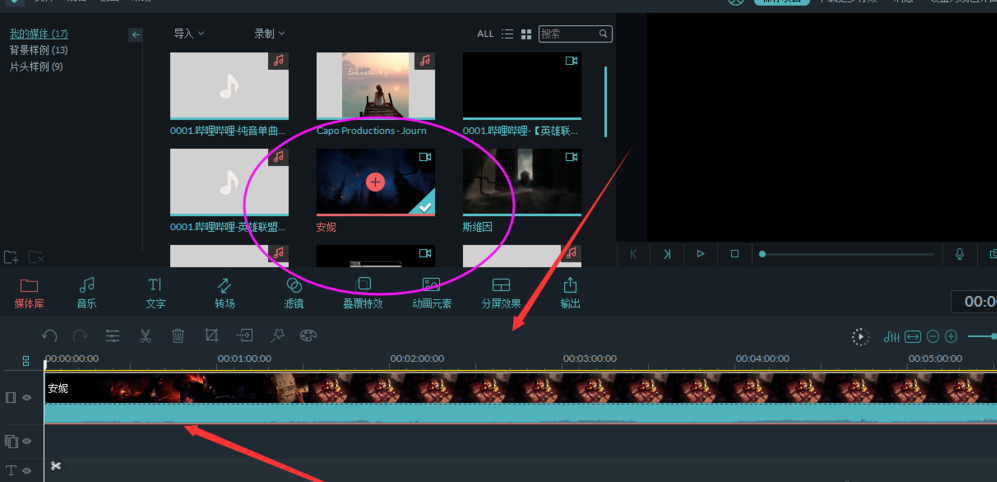Open the 音乐 music tab
997x482 pixels.
[87, 293]
